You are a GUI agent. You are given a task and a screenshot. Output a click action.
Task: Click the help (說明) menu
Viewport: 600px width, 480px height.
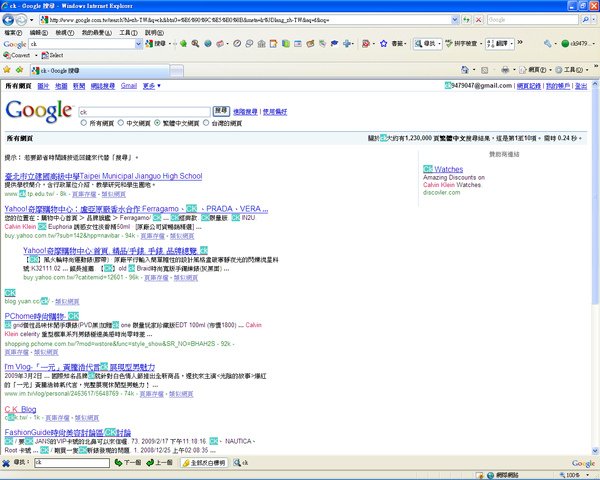point(154,33)
